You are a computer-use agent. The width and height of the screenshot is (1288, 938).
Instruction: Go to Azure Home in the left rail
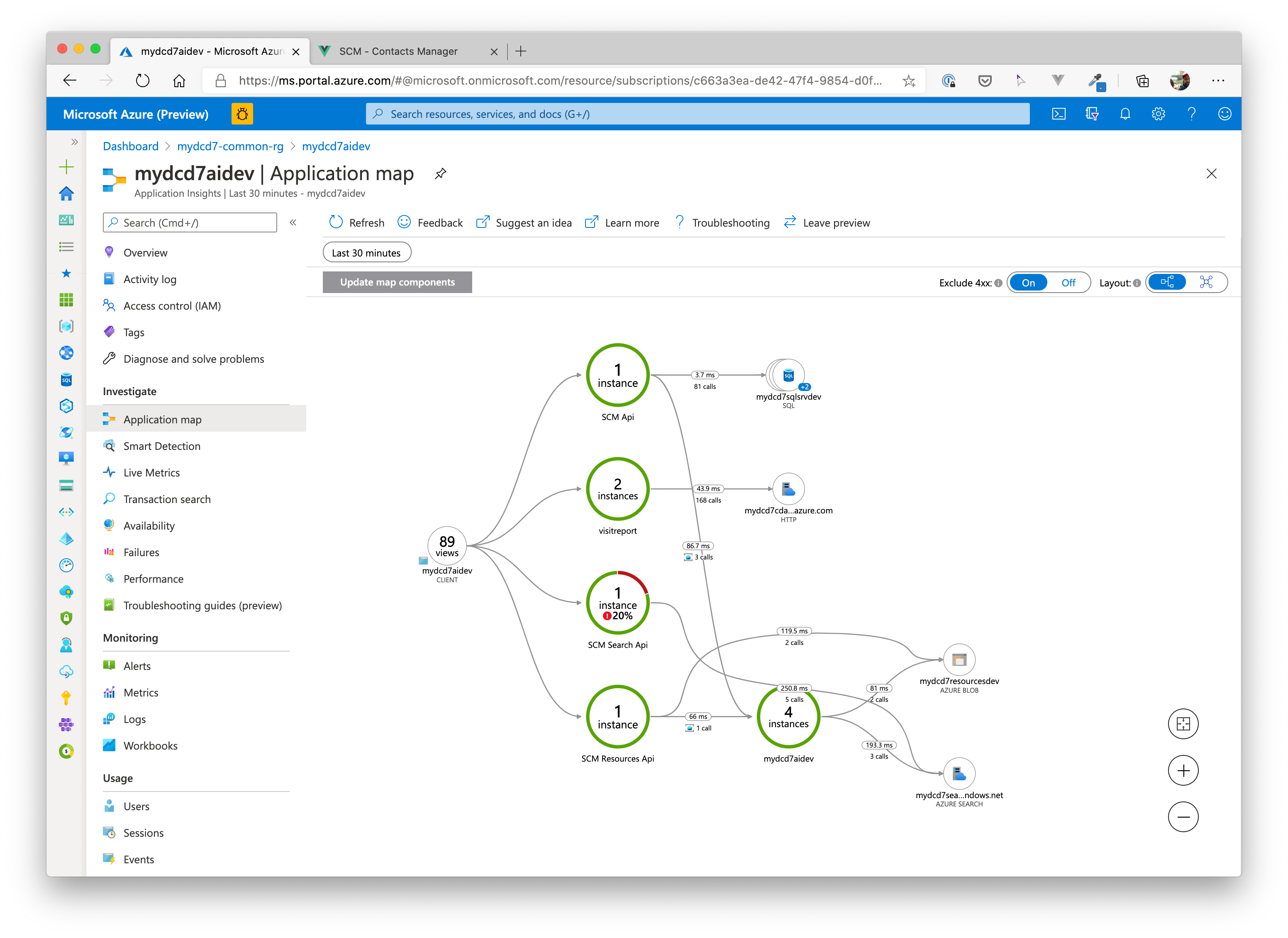coord(66,193)
